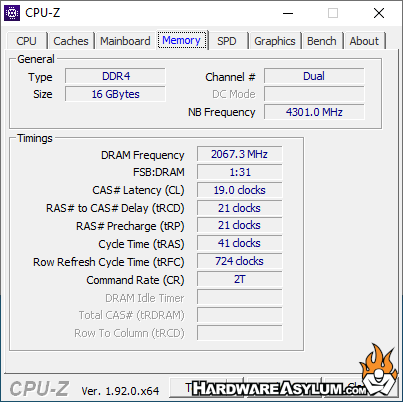This screenshot has width=403, height=402.
Task: Click the NB Frequency 4301.0 MHz field
Action: coord(314,112)
